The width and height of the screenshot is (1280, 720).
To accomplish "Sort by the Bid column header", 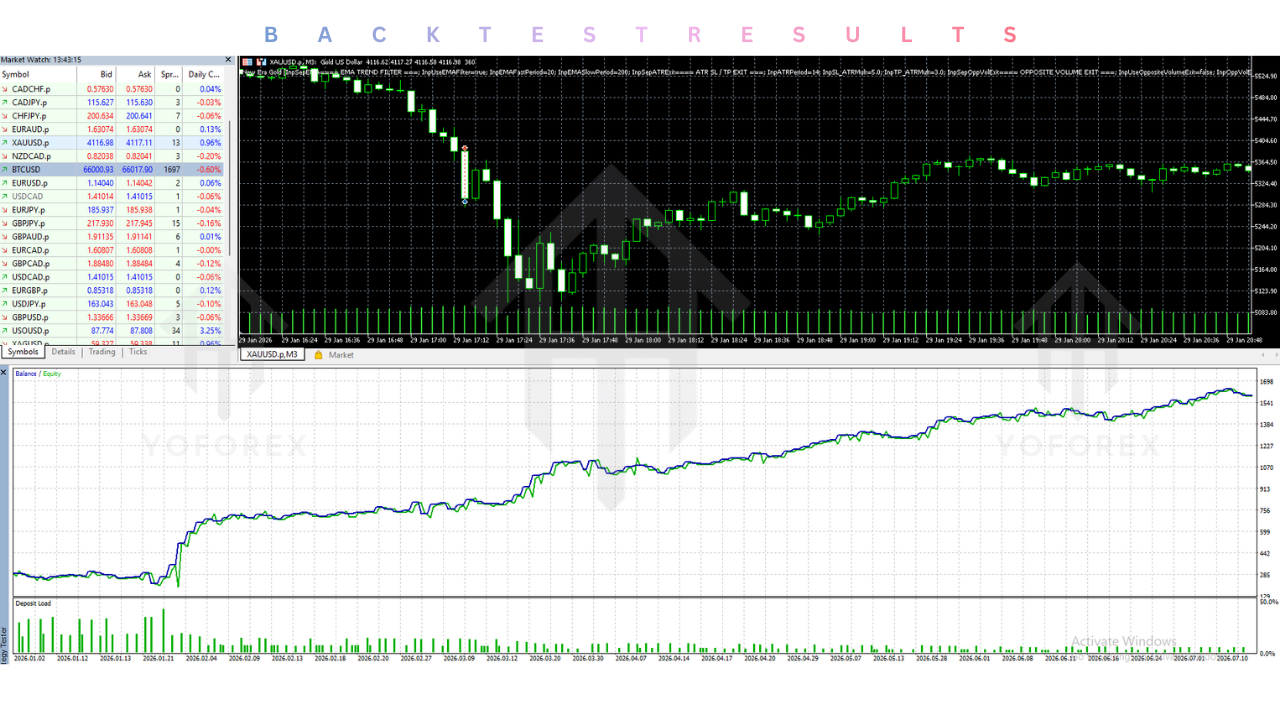I will (x=97, y=74).
